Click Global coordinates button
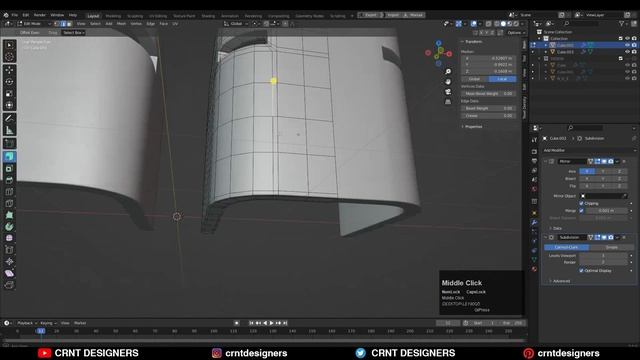Viewport: 640px width, 360px height. pos(475,79)
